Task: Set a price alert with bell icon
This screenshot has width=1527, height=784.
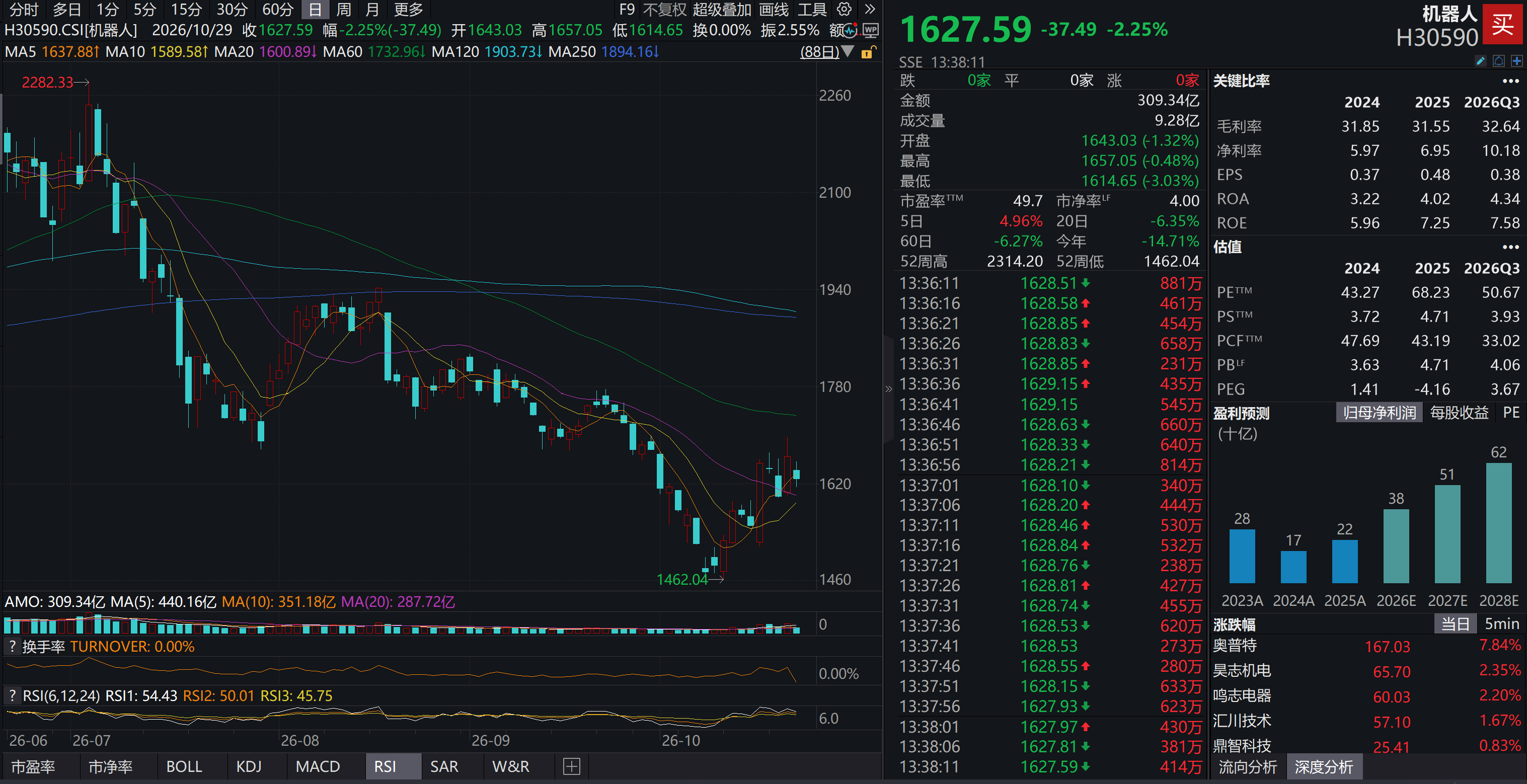Action: coord(1498,61)
